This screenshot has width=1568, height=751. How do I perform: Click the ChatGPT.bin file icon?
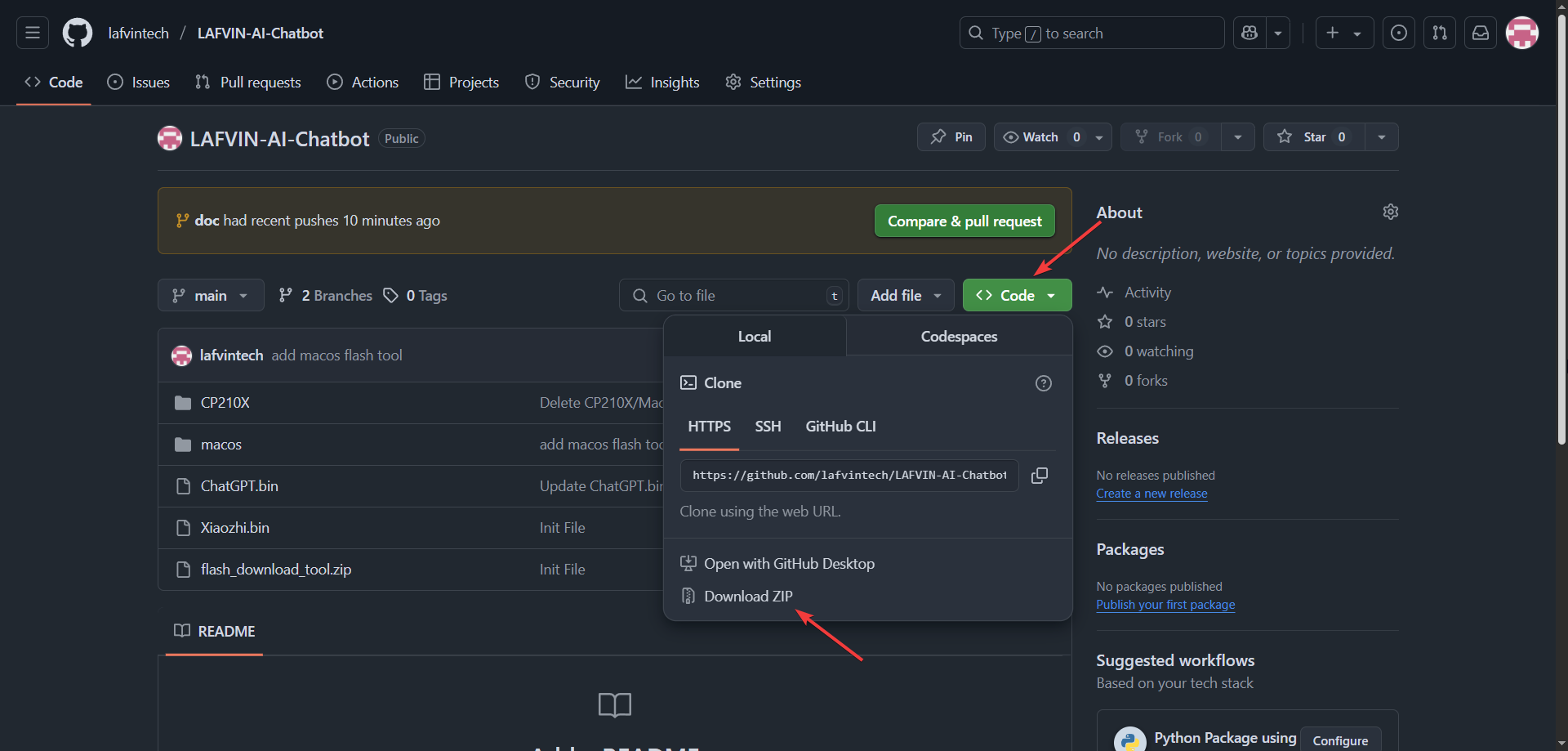click(x=183, y=486)
